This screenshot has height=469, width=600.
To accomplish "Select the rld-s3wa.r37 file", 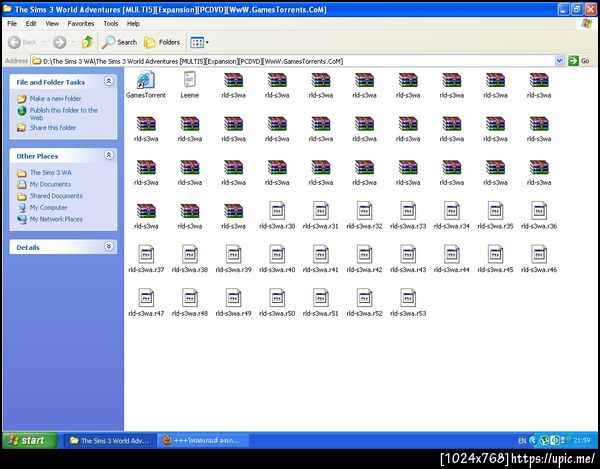I will [x=146, y=259].
